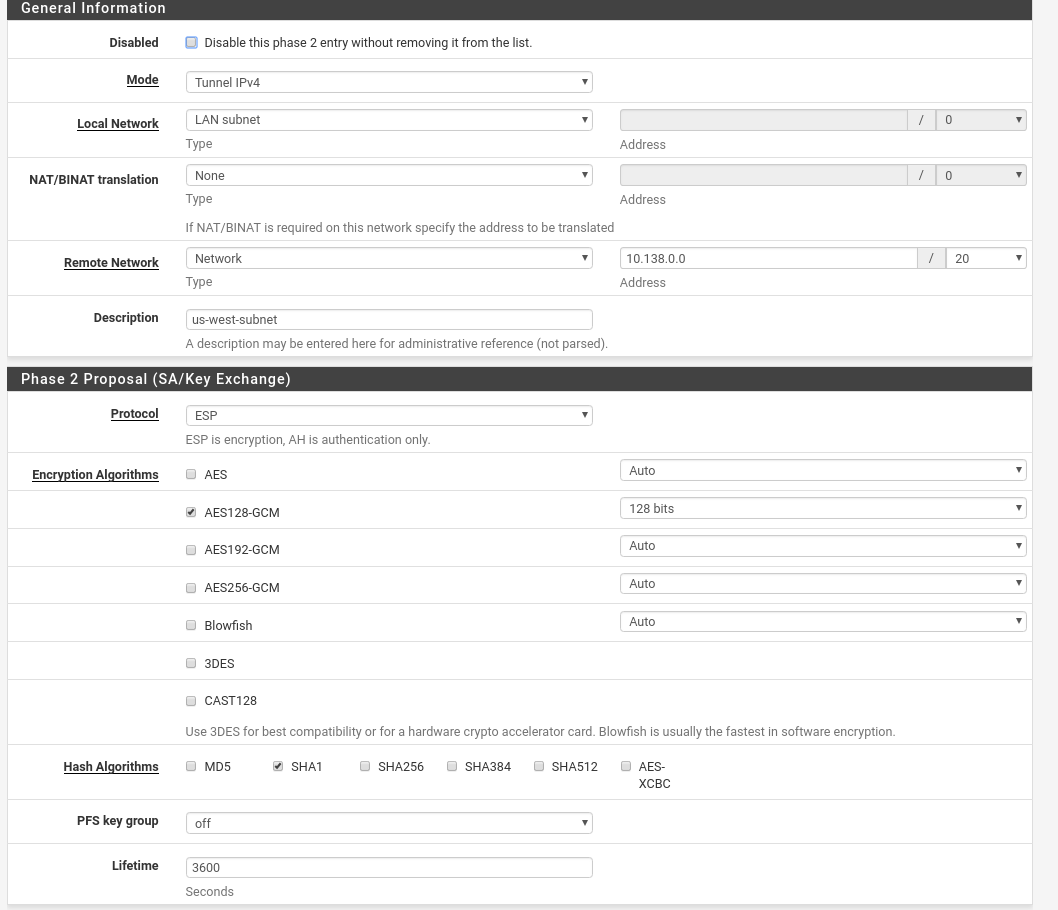Image resolution: width=1058 pixels, height=910 pixels.
Task: Check the MD5 hash algorithm
Action: [191, 766]
